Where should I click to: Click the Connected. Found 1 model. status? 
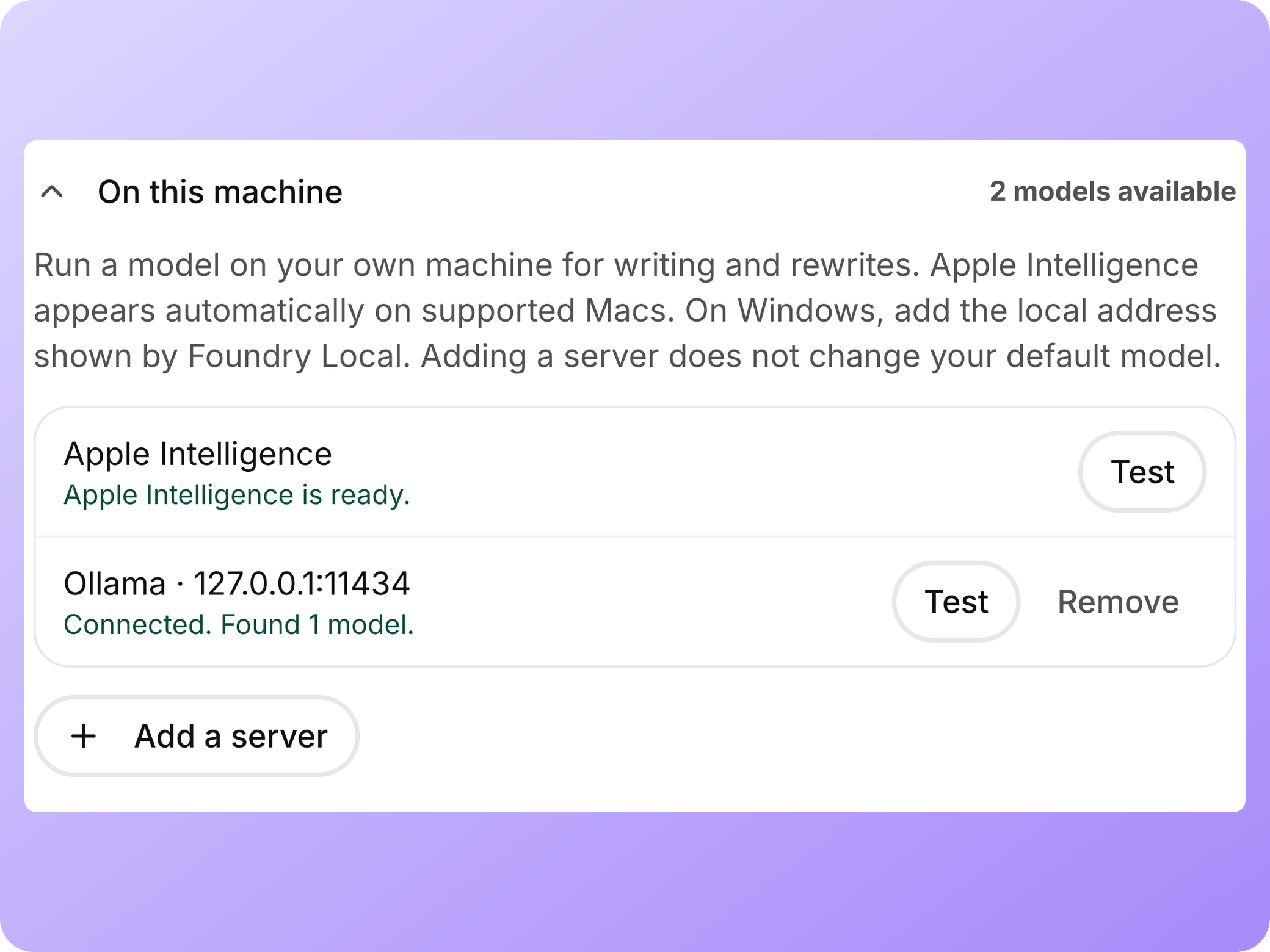pyautogui.click(x=239, y=624)
